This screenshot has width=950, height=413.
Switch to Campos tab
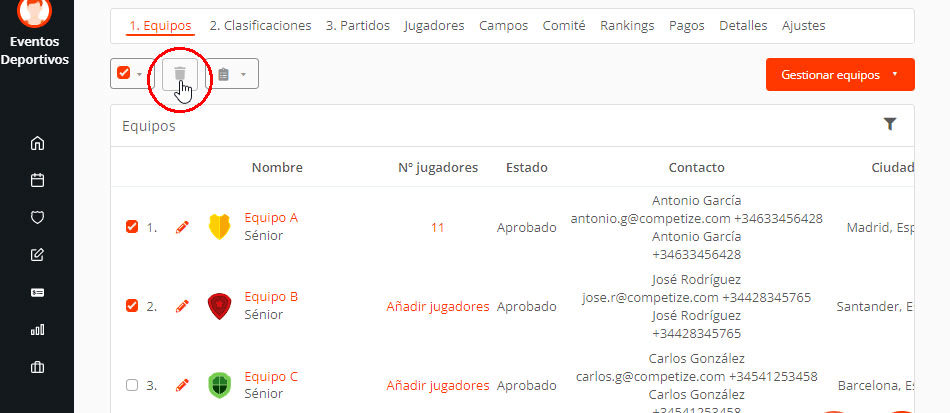click(503, 25)
